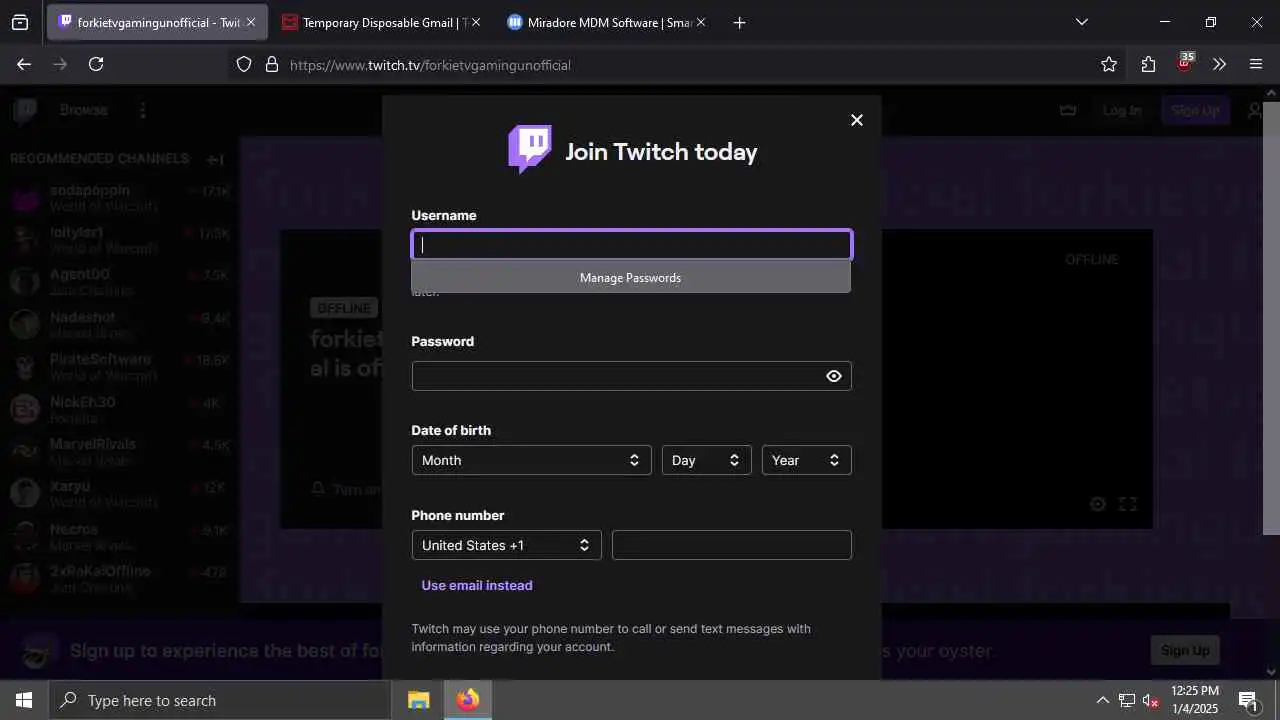
Task: Close the Join Twitch today dialog
Action: 856,120
